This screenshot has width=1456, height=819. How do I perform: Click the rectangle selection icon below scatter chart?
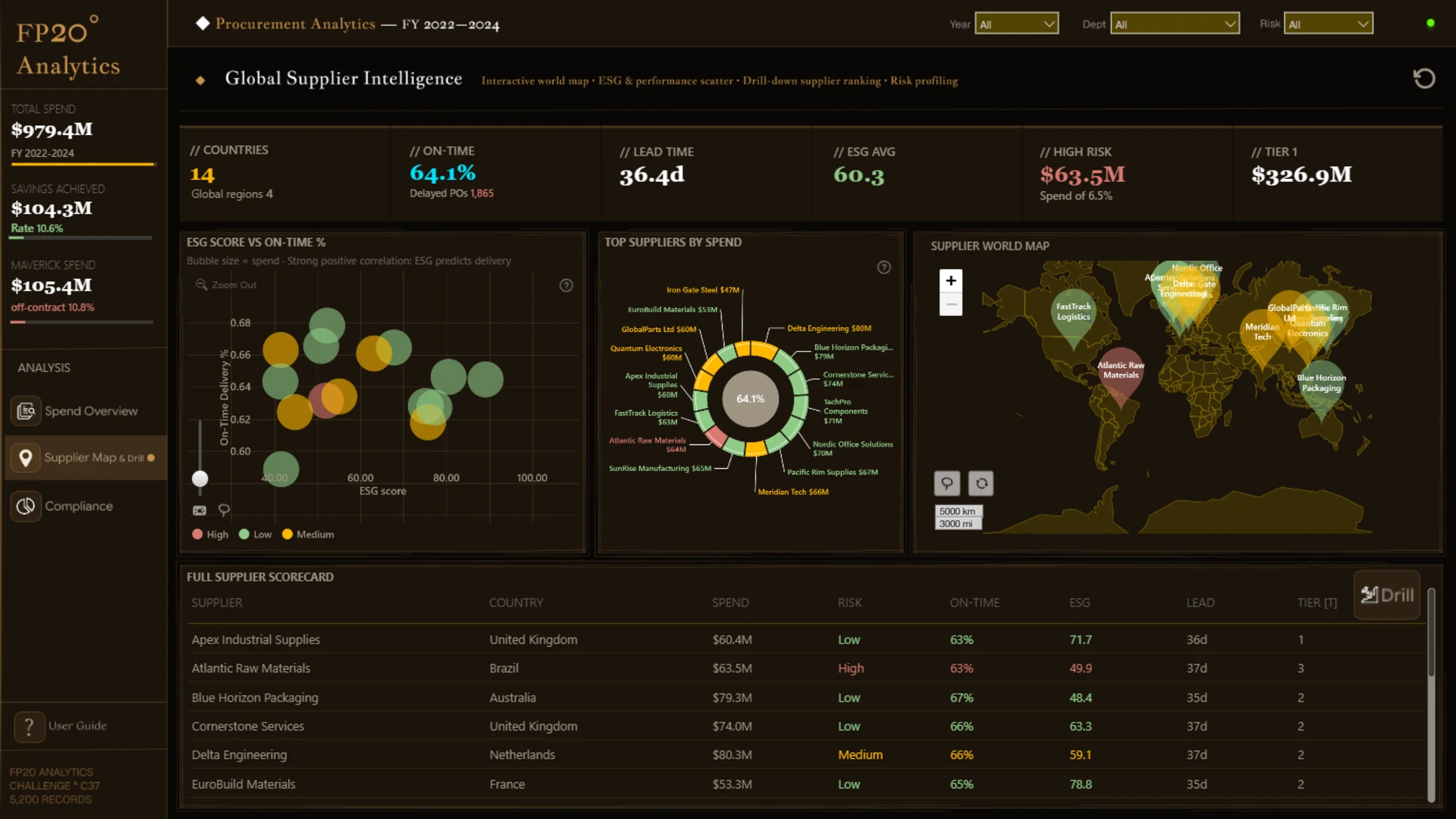(199, 510)
